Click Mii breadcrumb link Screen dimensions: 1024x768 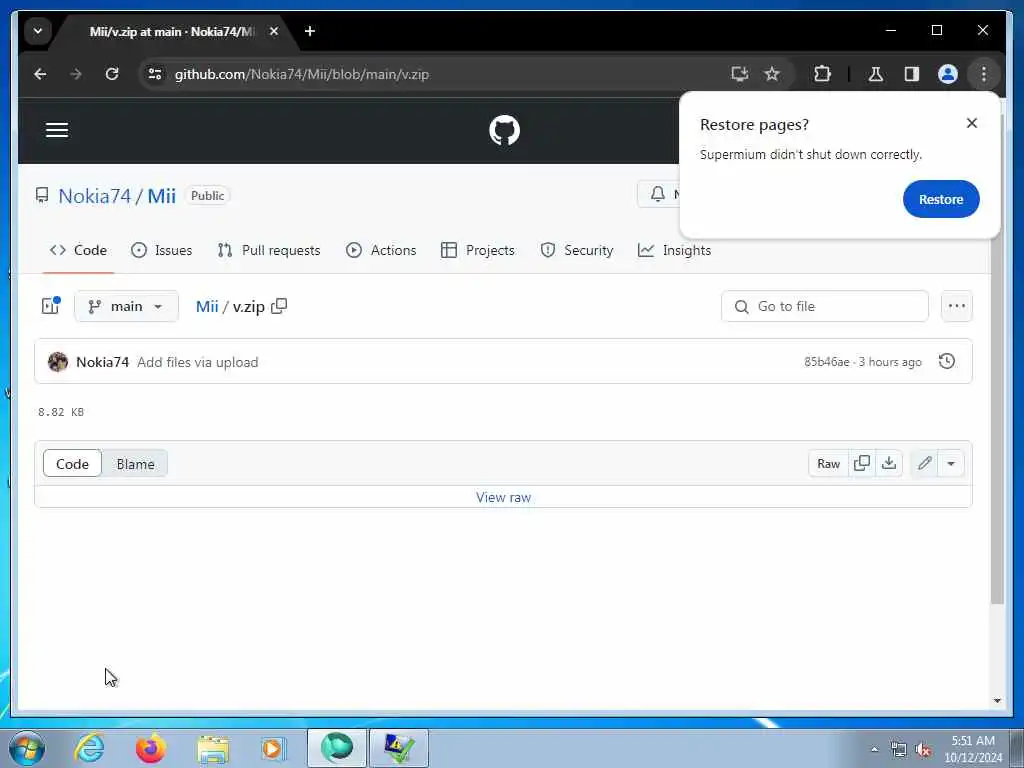tap(207, 306)
